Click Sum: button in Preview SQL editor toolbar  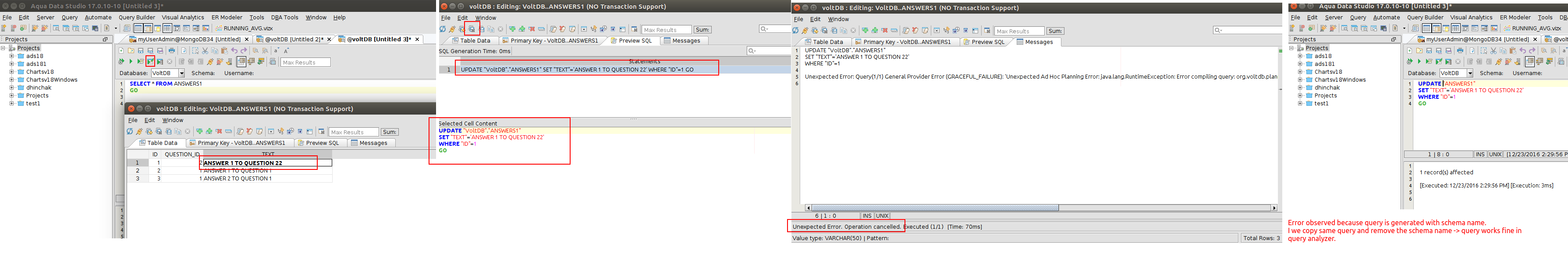[702, 30]
